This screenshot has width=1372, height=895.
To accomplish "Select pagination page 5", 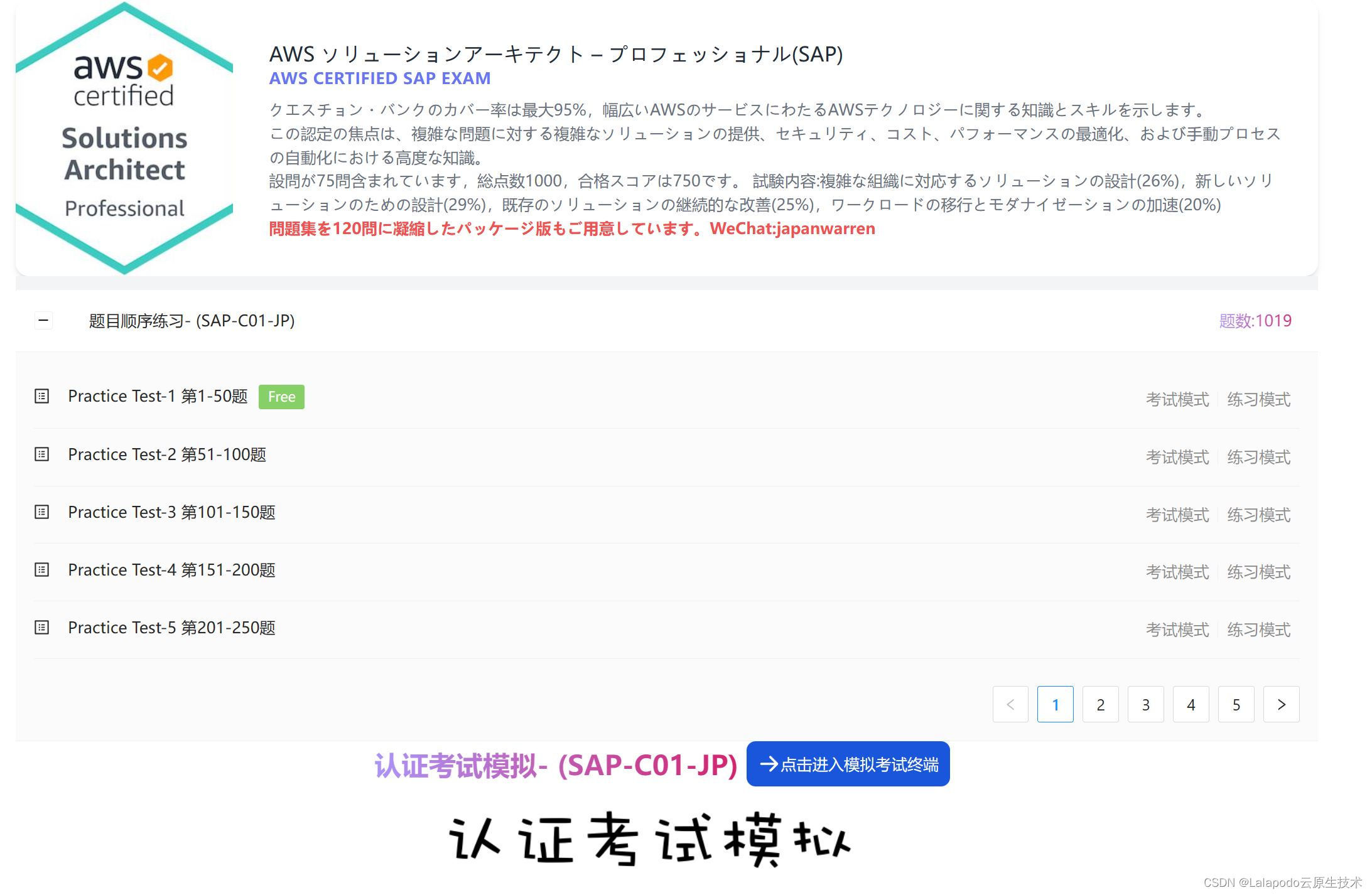I will tap(1236, 704).
